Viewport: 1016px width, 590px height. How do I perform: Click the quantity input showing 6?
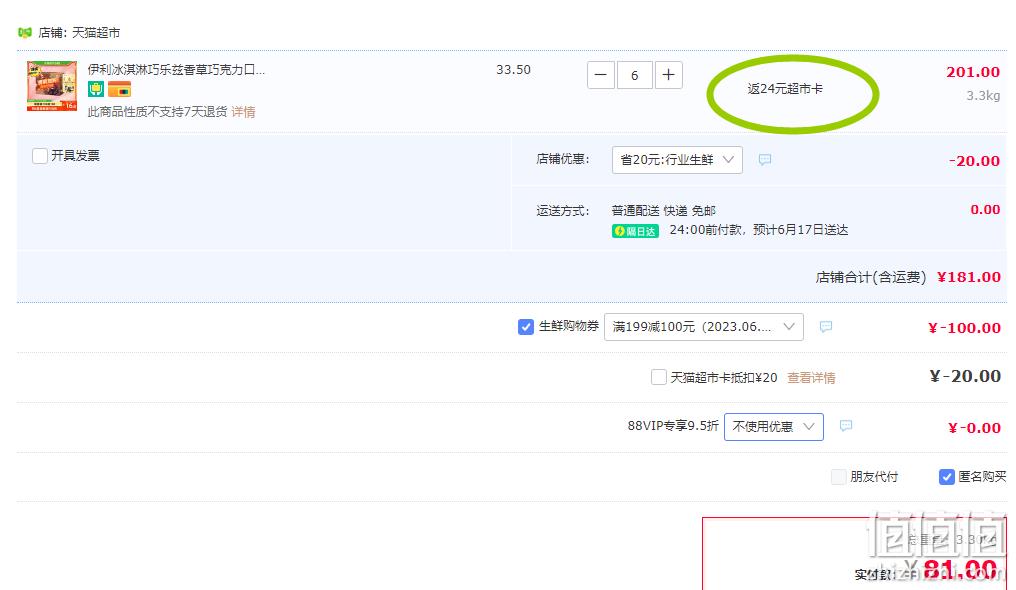pyautogui.click(x=634, y=75)
